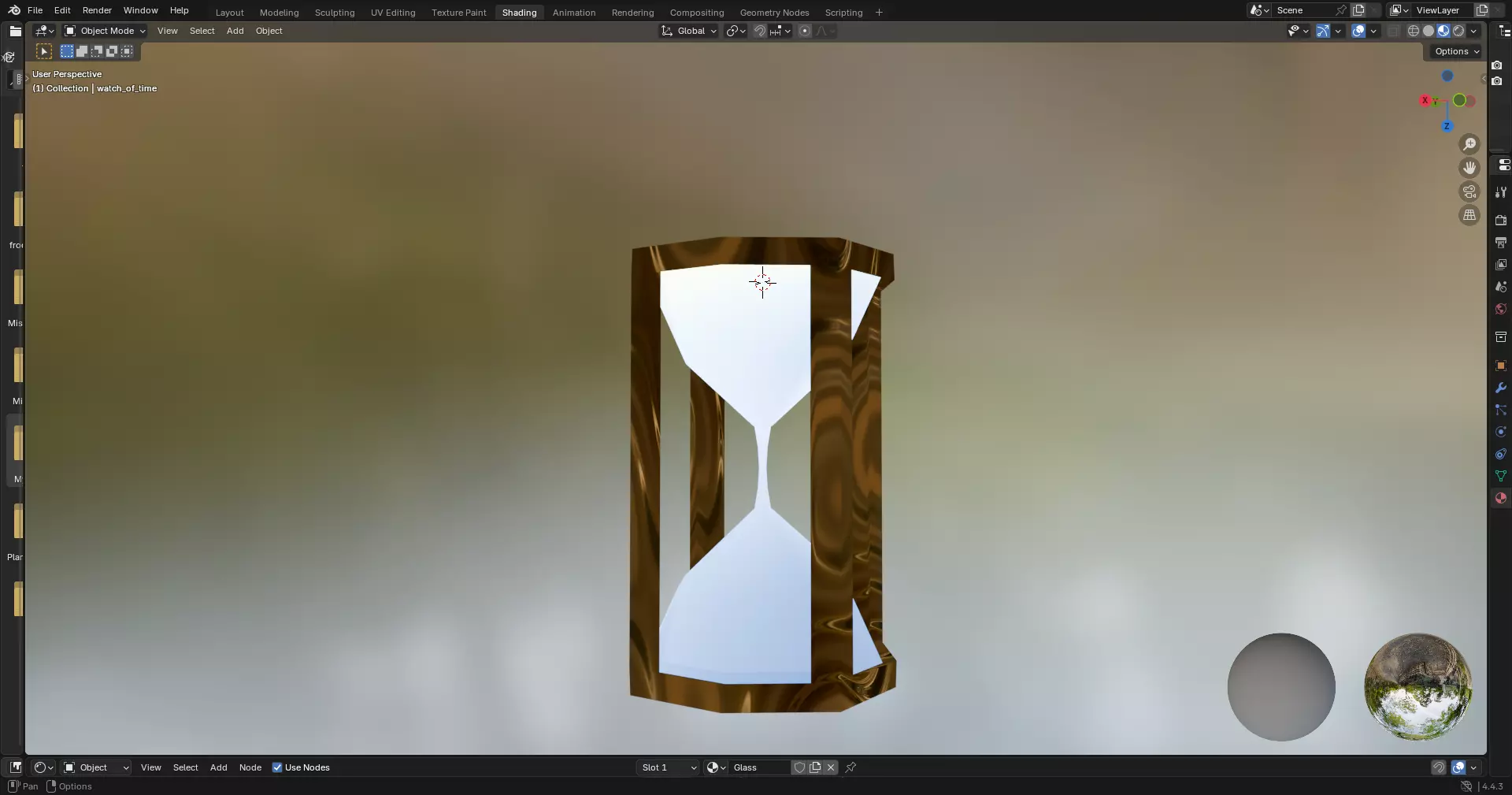Click the pan hand icon in the viewport
The image size is (1512, 795).
(1469, 168)
